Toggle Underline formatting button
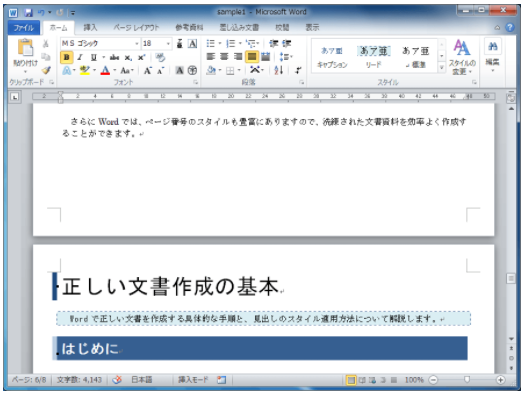The image size is (522, 394). pyautogui.click(x=94, y=57)
